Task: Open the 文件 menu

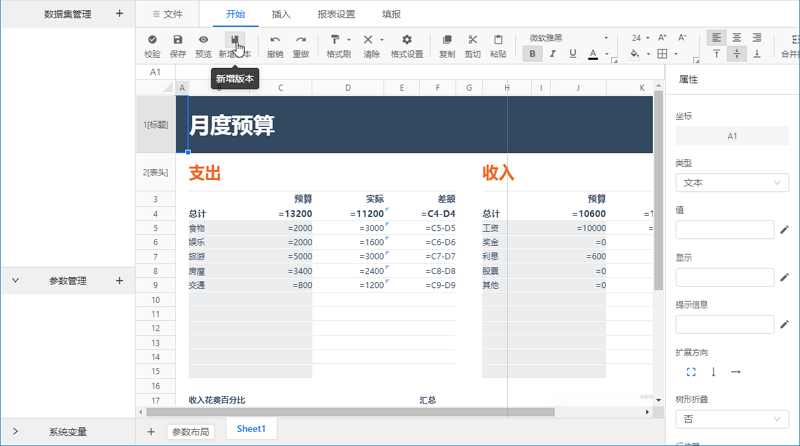Action: [x=167, y=14]
